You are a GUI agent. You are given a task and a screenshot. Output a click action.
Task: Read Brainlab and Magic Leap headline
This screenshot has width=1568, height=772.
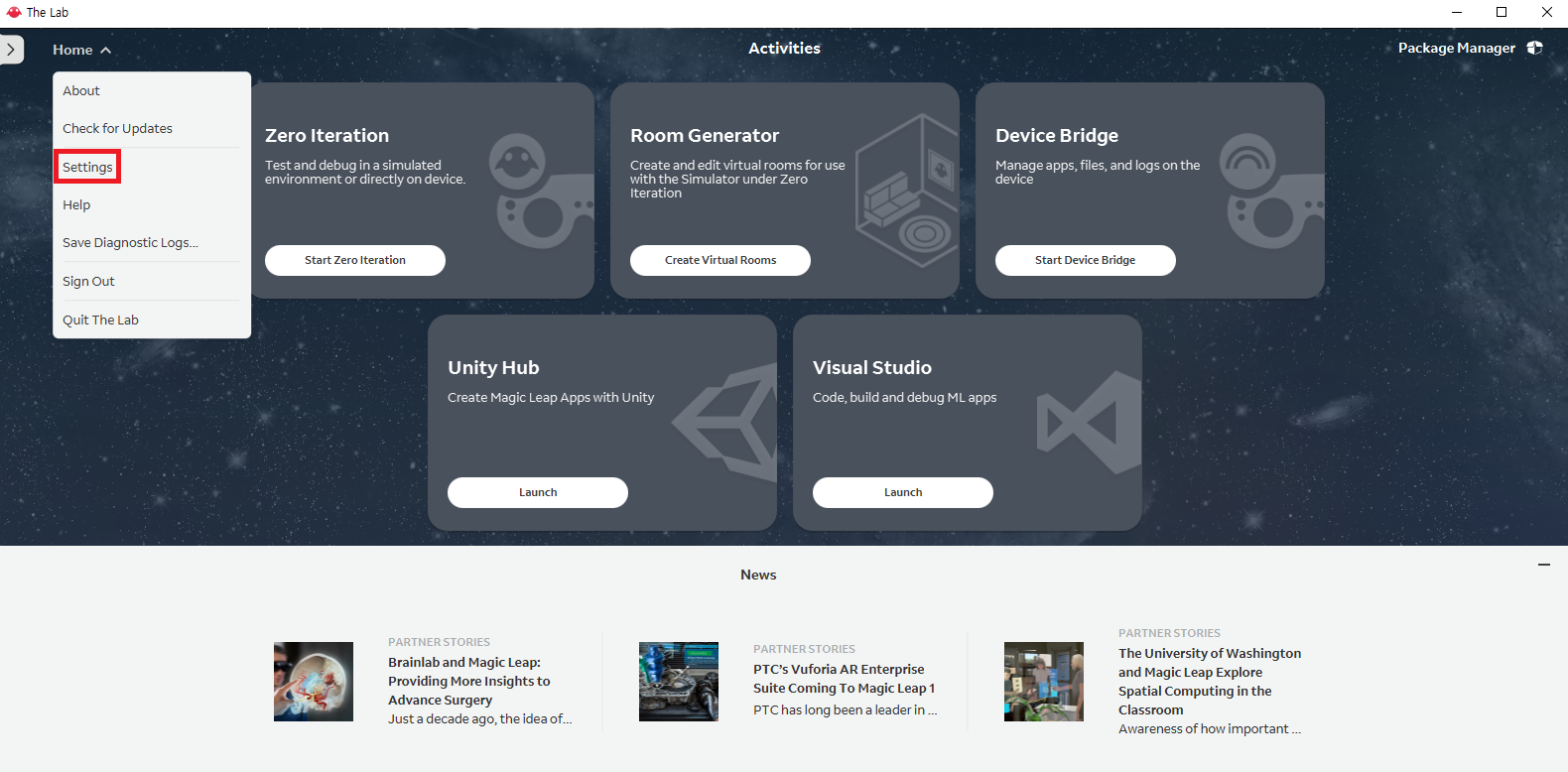(x=468, y=681)
